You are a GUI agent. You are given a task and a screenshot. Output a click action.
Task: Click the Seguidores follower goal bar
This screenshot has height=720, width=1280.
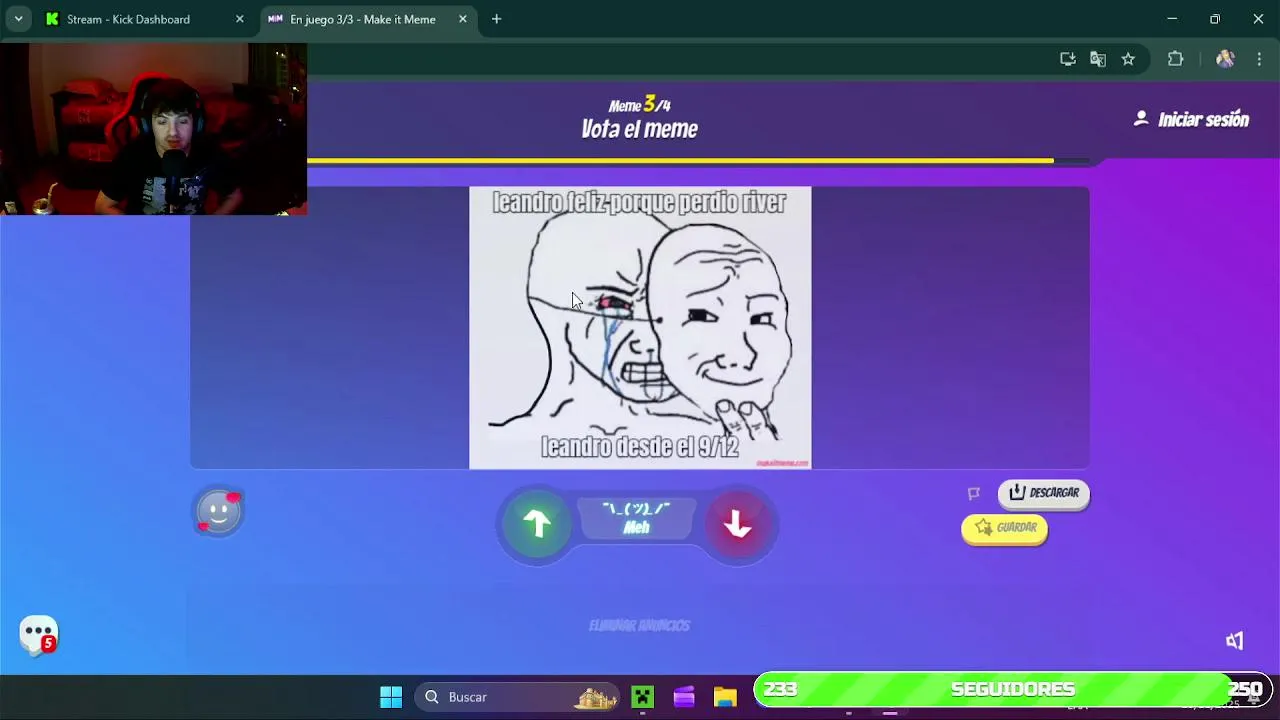coord(1012,689)
